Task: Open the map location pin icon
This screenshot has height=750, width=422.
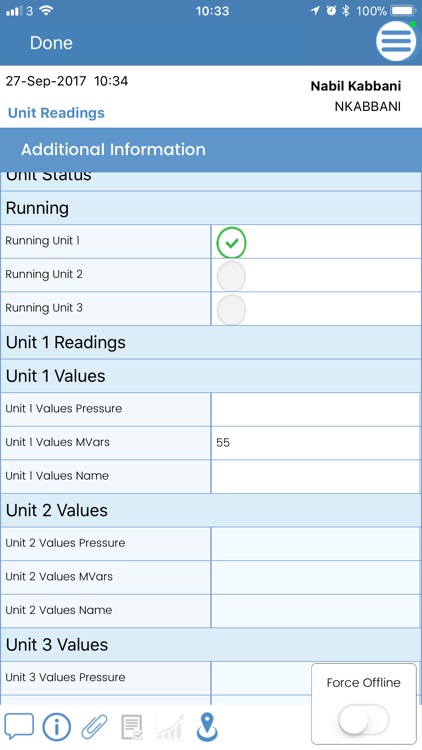Action: coord(207,727)
